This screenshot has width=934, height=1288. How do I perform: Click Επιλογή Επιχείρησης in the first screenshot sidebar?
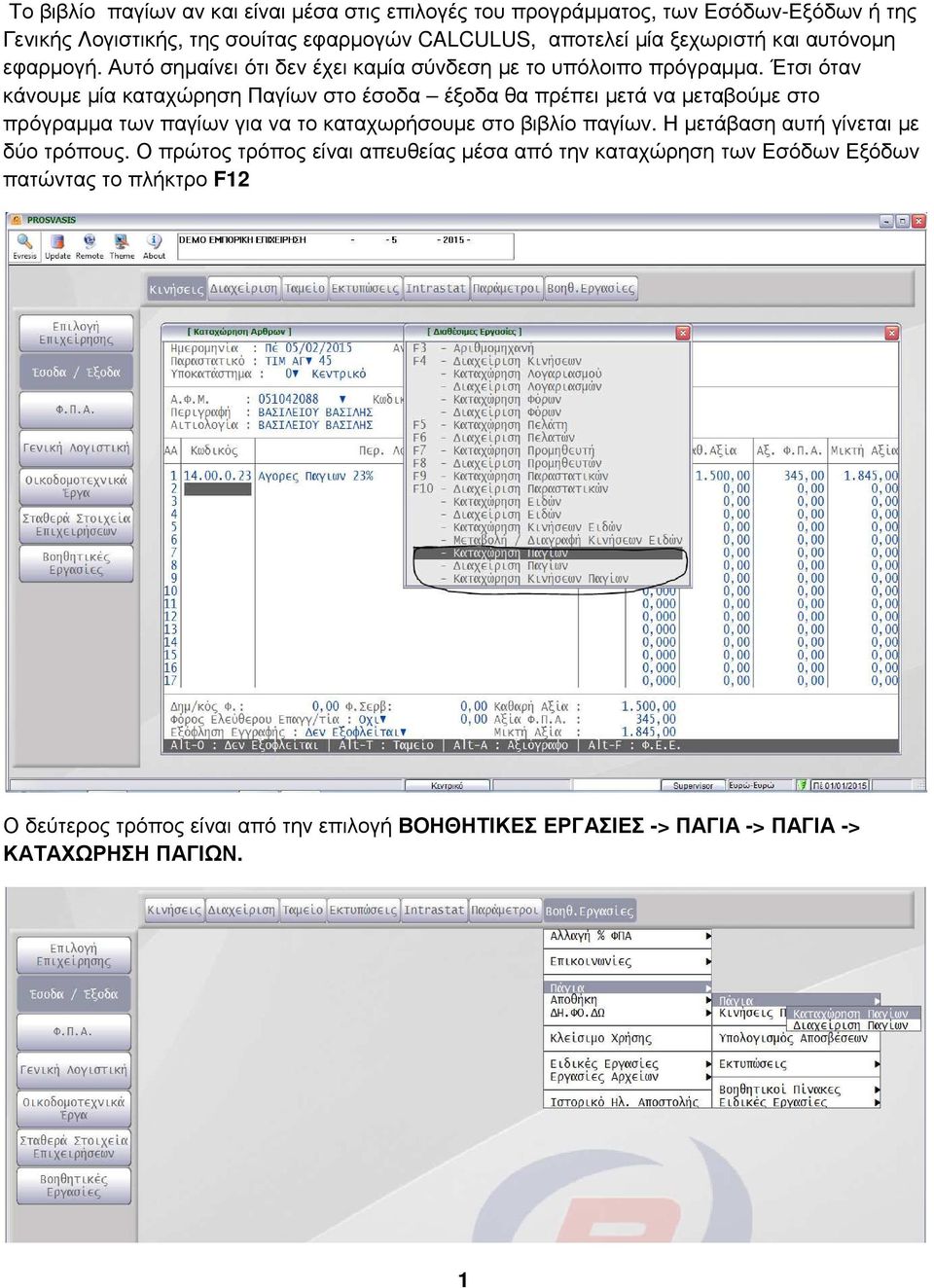click(76, 334)
